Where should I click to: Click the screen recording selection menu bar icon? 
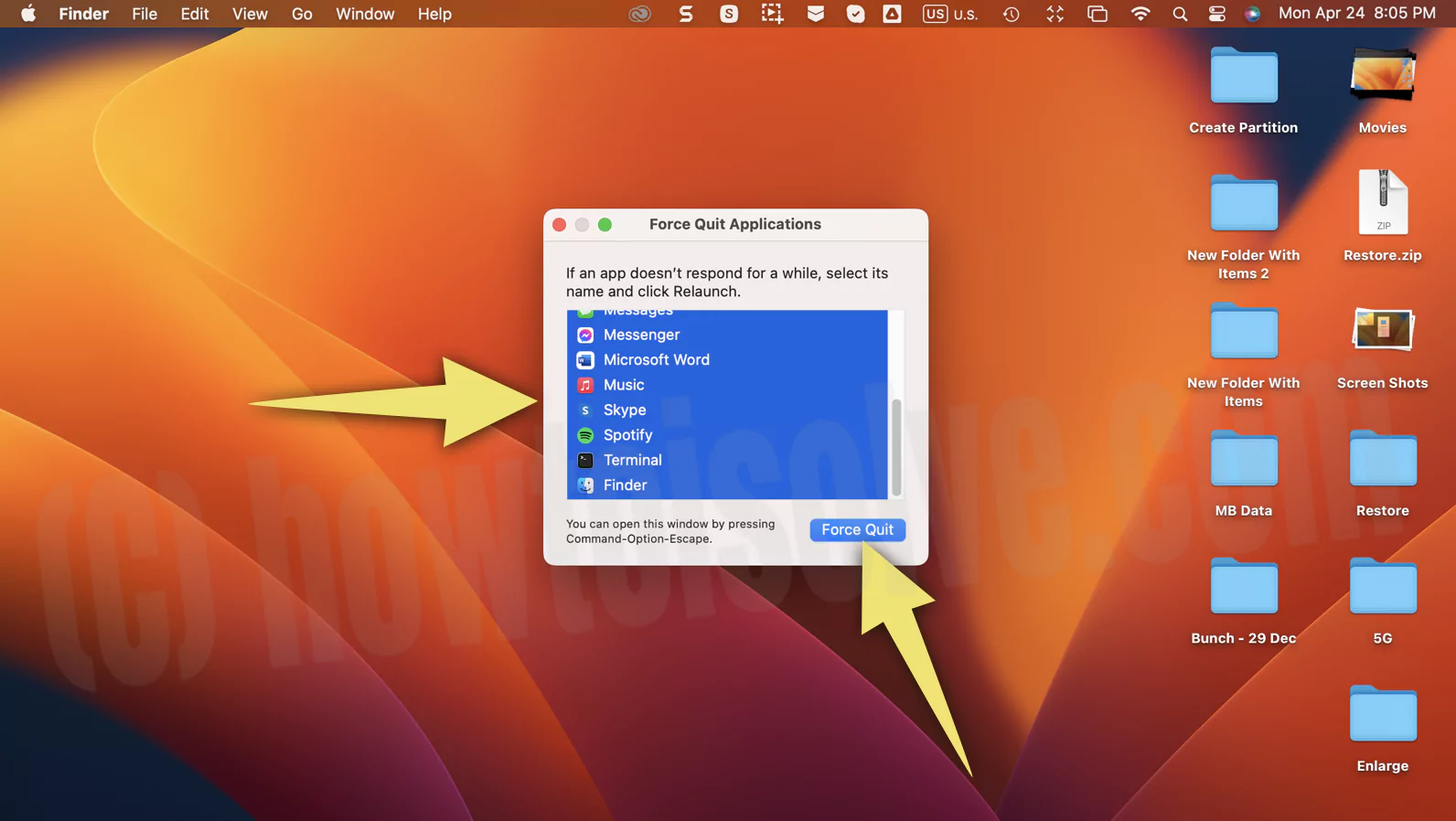(772, 14)
